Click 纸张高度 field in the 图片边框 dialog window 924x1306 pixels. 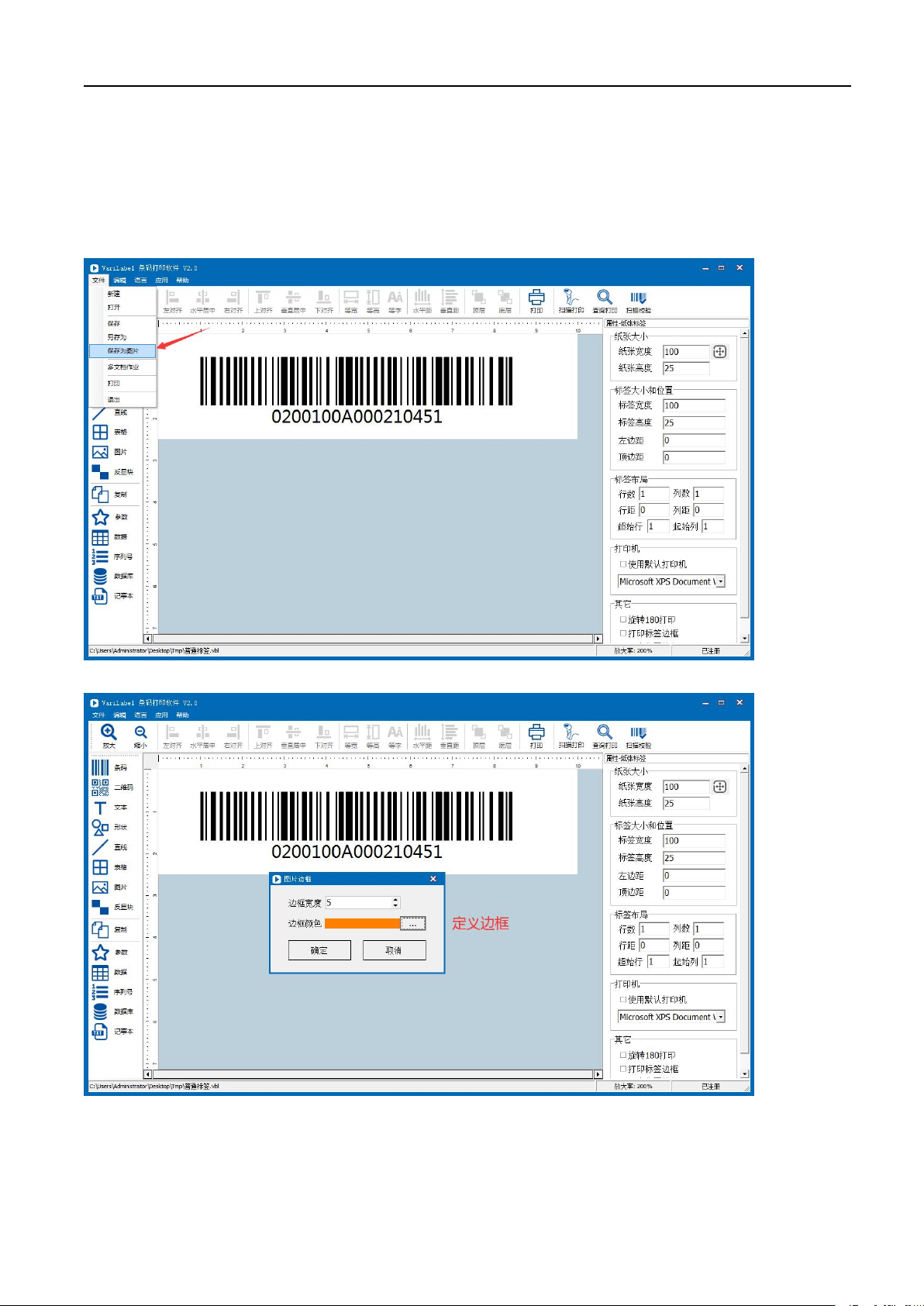click(x=686, y=804)
